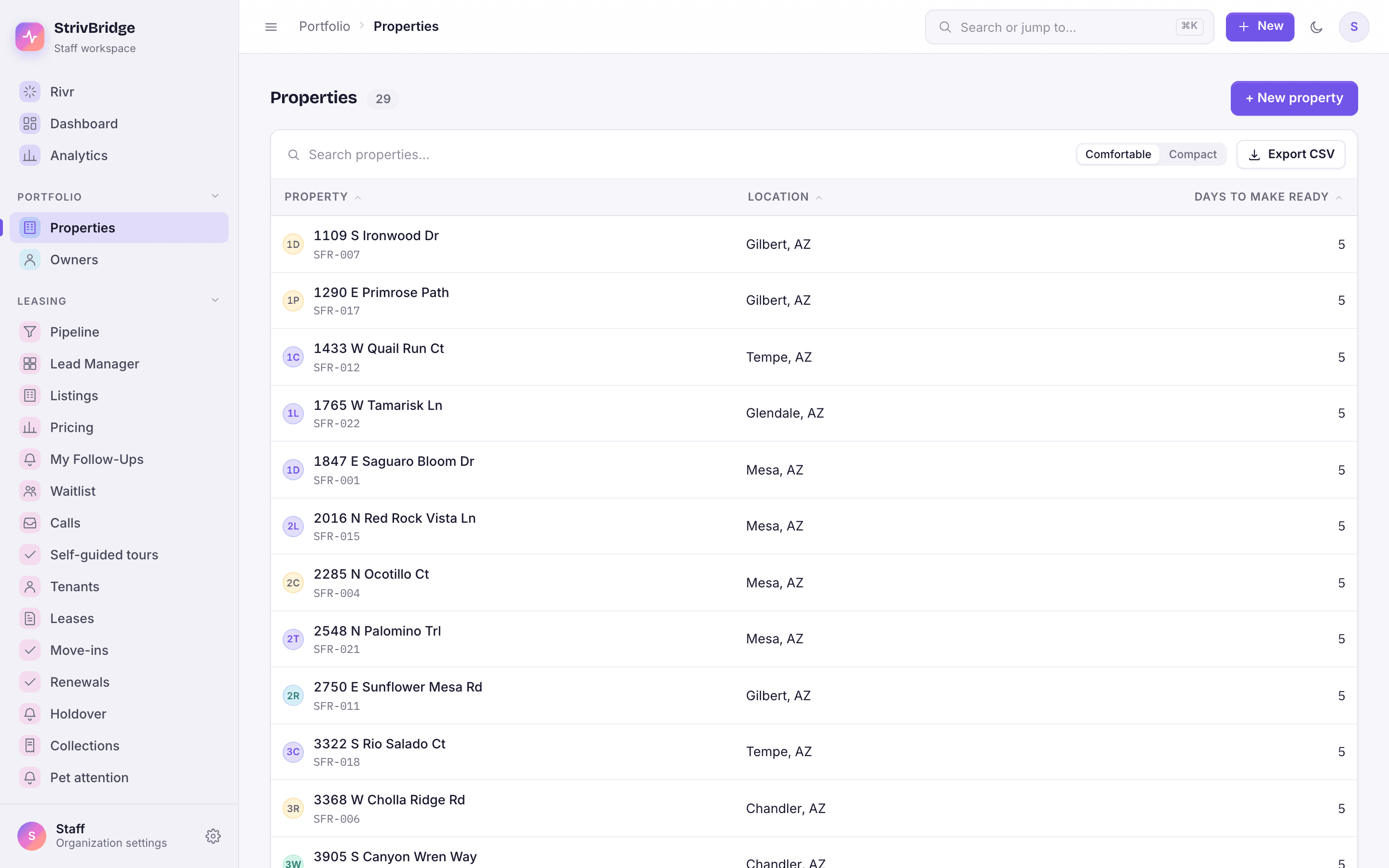Open Tenants menu item
Screen dimensions: 1389x868
coord(119,587)
